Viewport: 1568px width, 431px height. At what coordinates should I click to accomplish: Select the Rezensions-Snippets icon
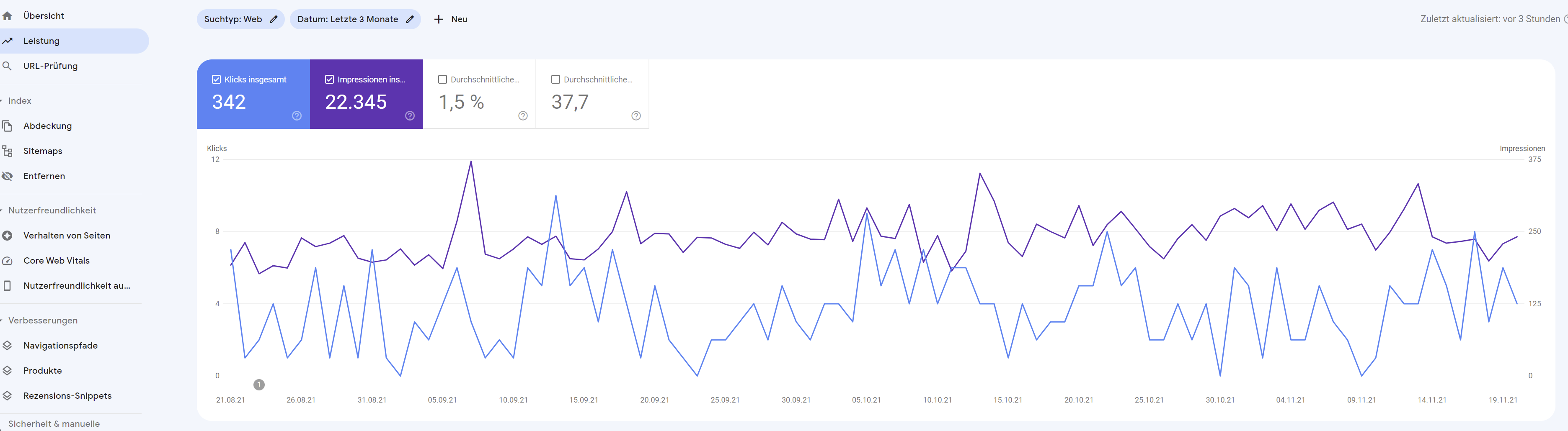pos(8,395)
